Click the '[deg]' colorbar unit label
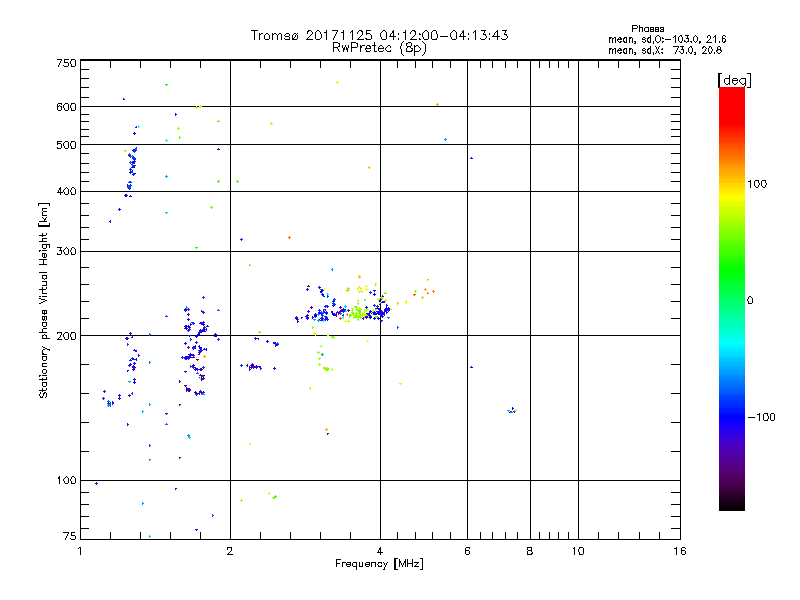The width and height of the screenshot is (800, 600). [734, 80]
